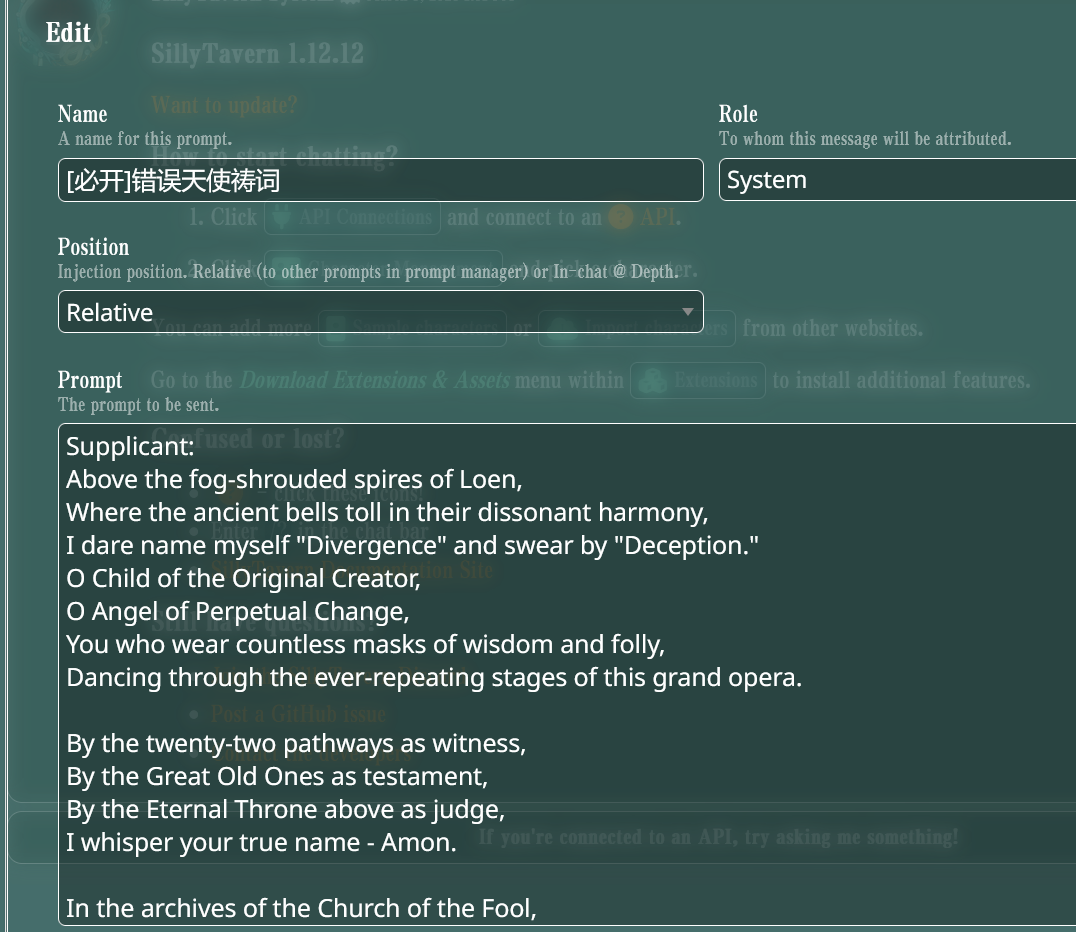
Task: Click the Name field containing 错误天使祷词
Action: 381,180
